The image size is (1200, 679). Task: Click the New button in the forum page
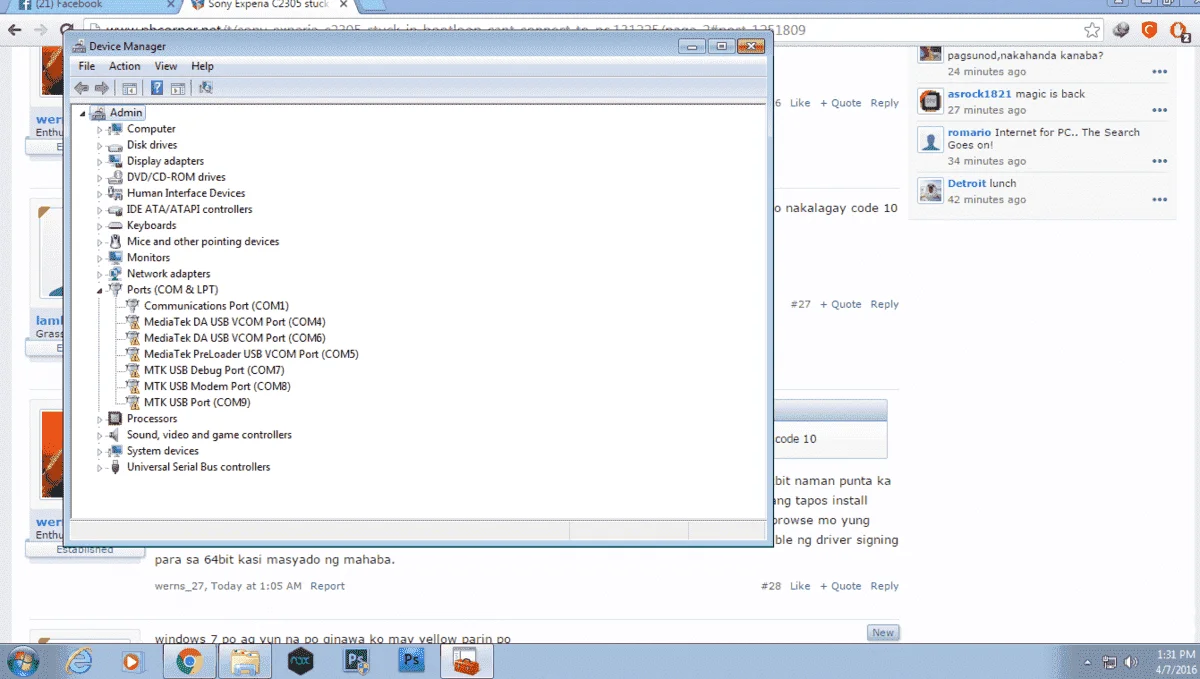883,632
